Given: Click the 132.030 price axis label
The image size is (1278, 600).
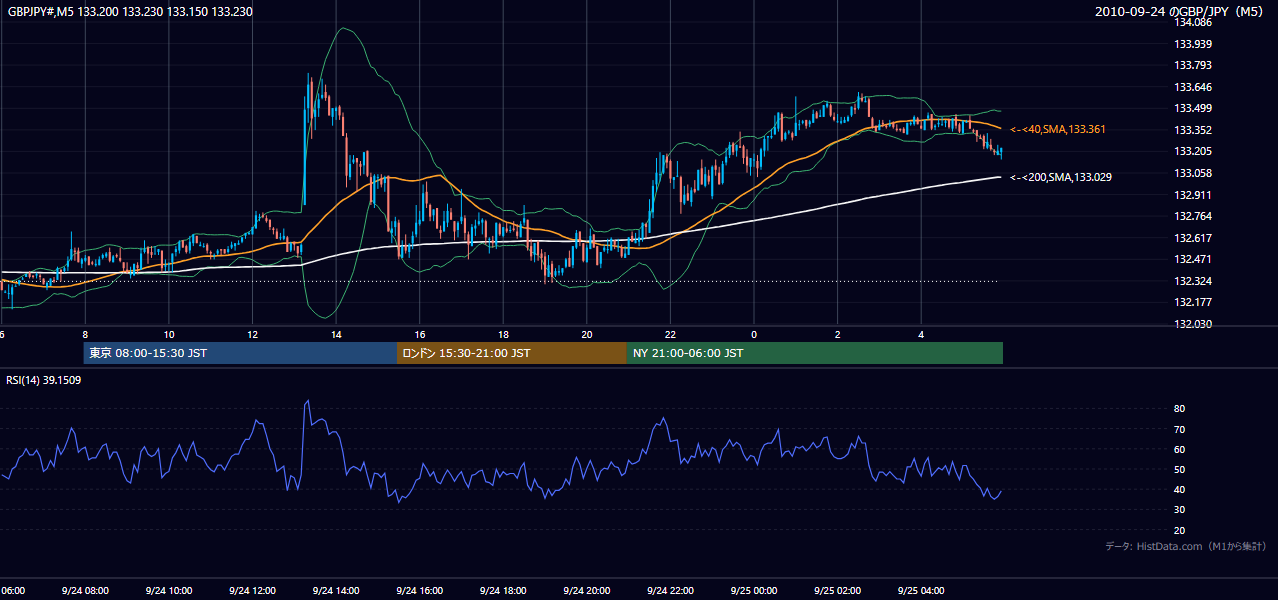Looking at the screenshot, I should click(x=1193, y=324).
